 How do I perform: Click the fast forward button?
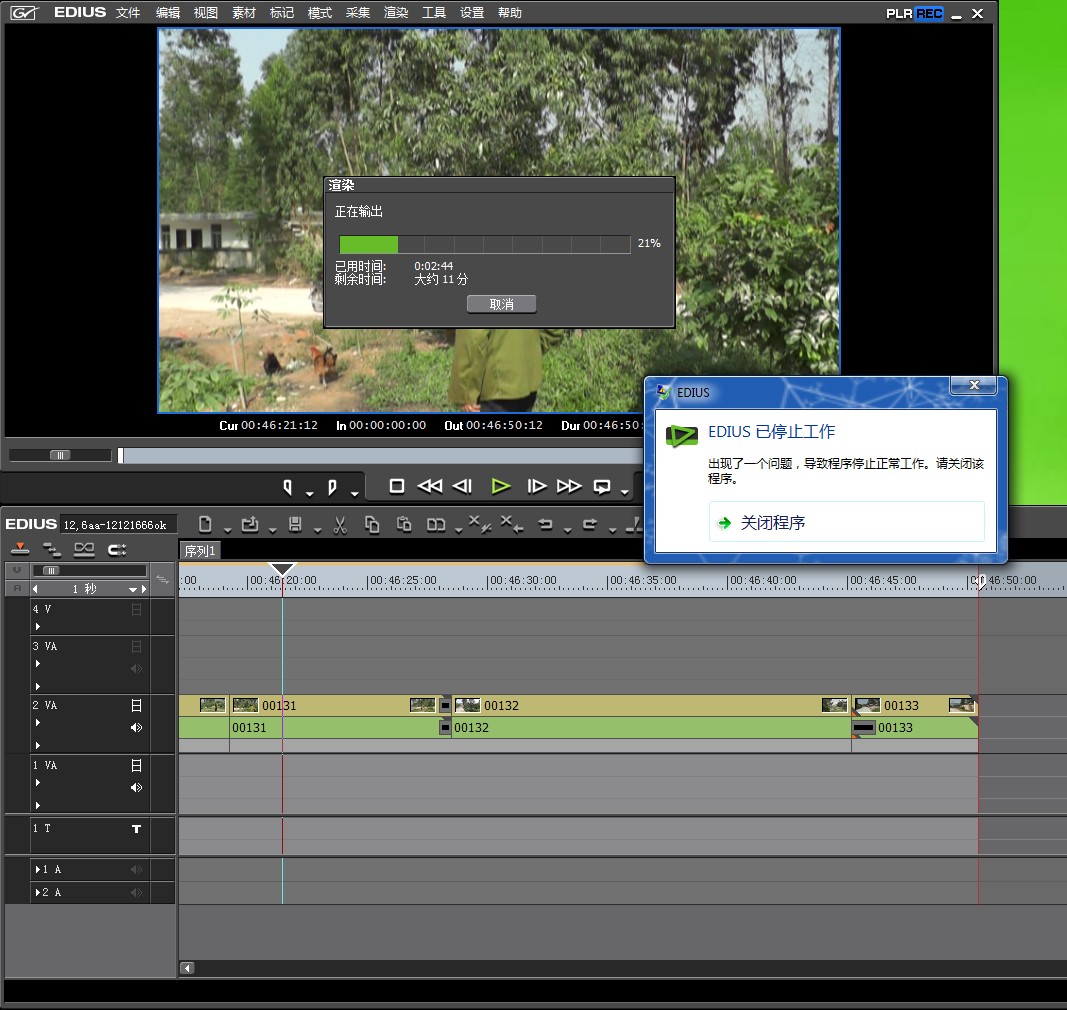(x=569, y=486)
